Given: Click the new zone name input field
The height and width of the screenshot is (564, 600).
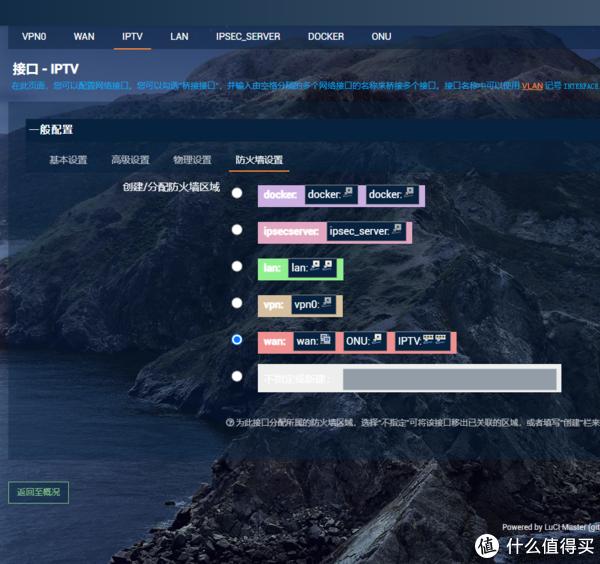Looking at the screenshot, I should [450, 379].
